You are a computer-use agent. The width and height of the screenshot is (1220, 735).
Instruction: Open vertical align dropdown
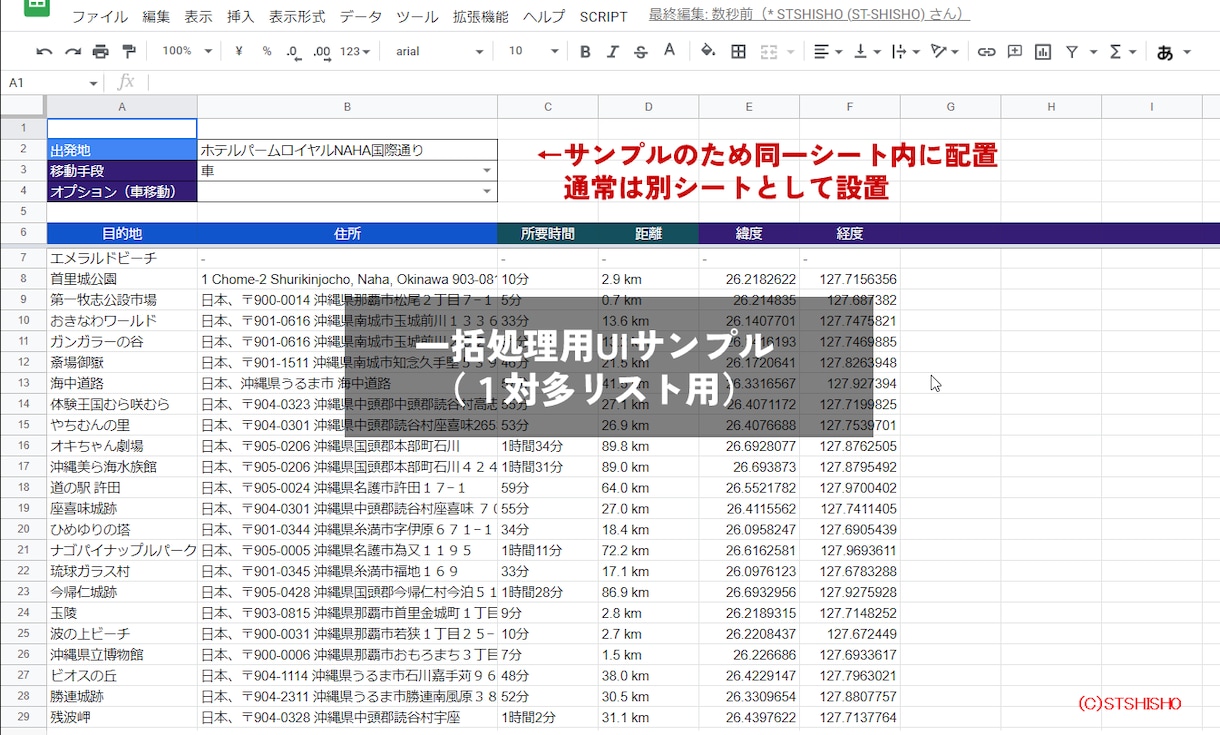tap(866, 51)
